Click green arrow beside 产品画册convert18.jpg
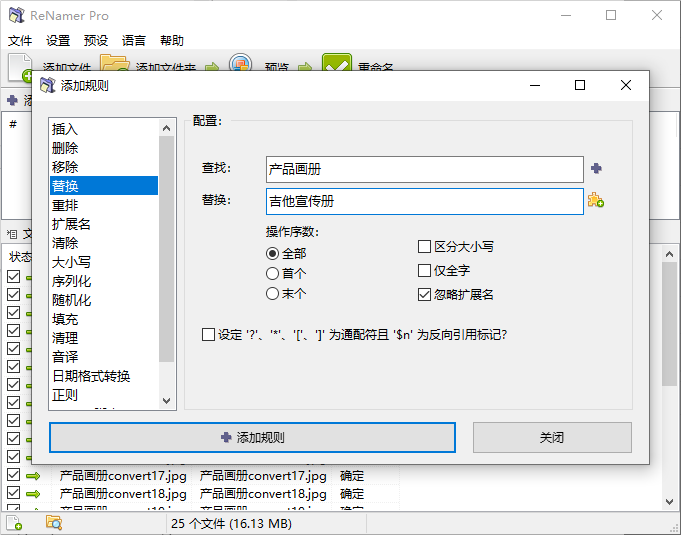 [33, 494]
